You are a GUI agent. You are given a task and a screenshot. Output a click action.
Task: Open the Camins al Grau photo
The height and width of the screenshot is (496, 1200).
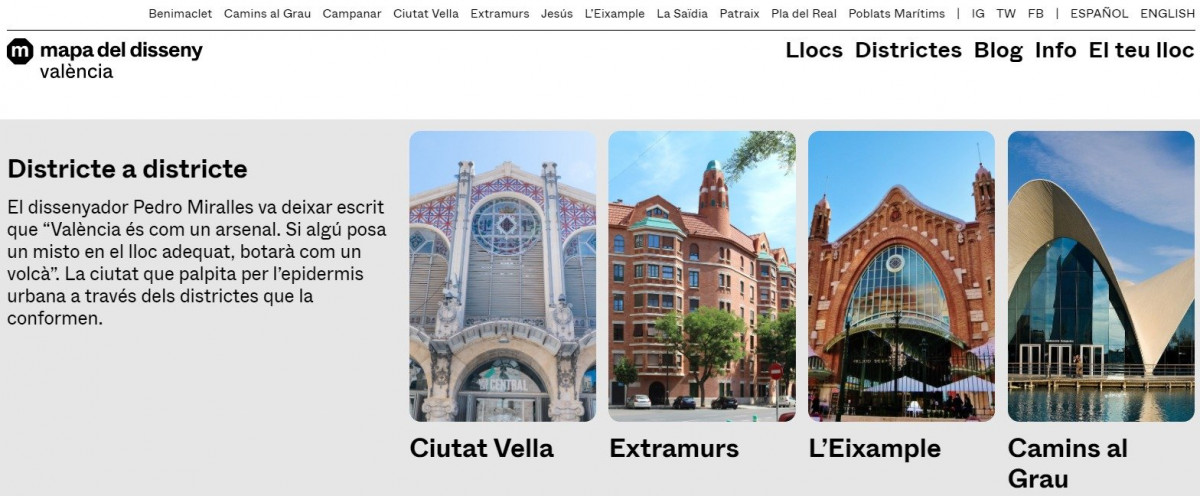click(1101, 276)
